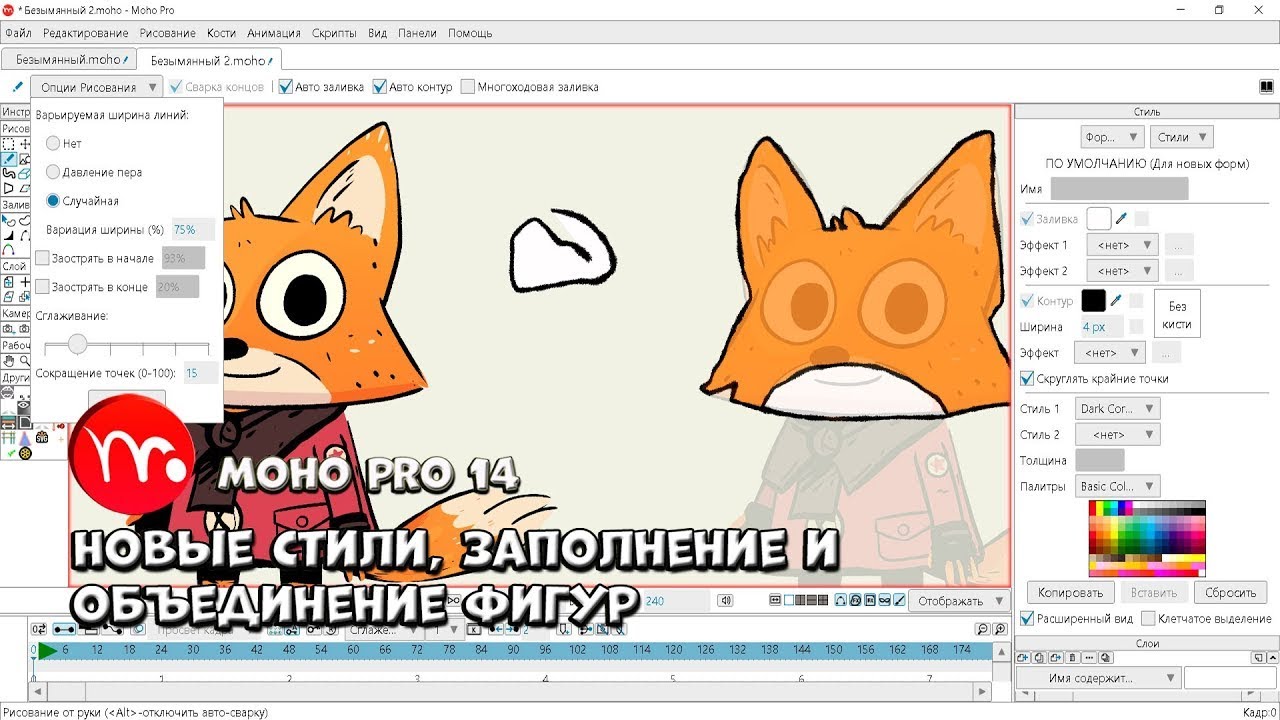Click the delete layer trash icon
Viewport: 1280px width, 720px height.
1072,657
